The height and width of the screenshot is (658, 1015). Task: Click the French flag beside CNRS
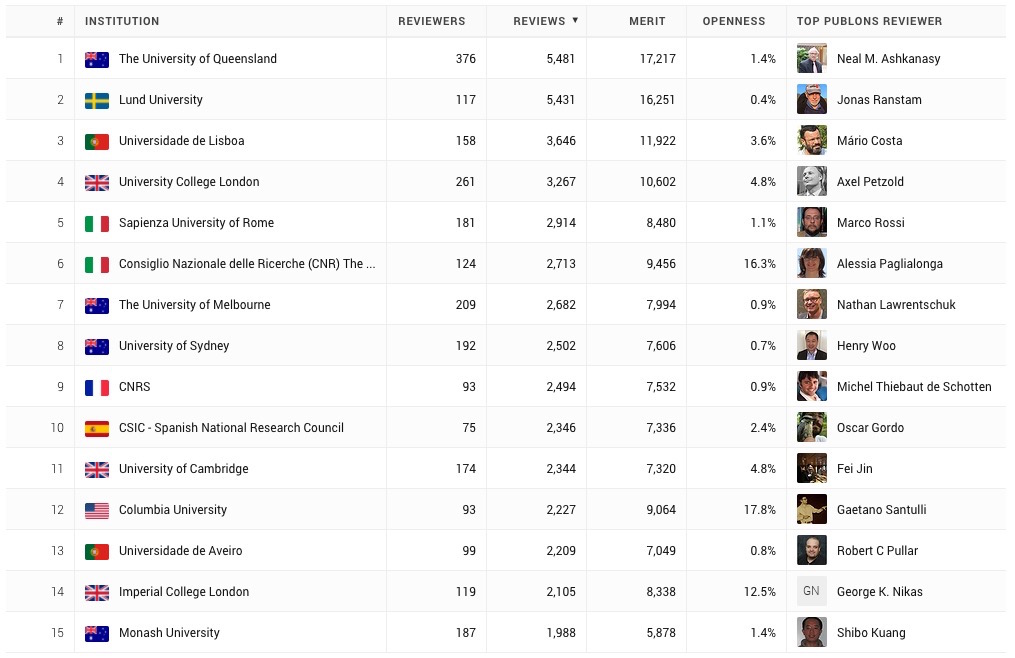pyautogui.click(x=96, y=387)
